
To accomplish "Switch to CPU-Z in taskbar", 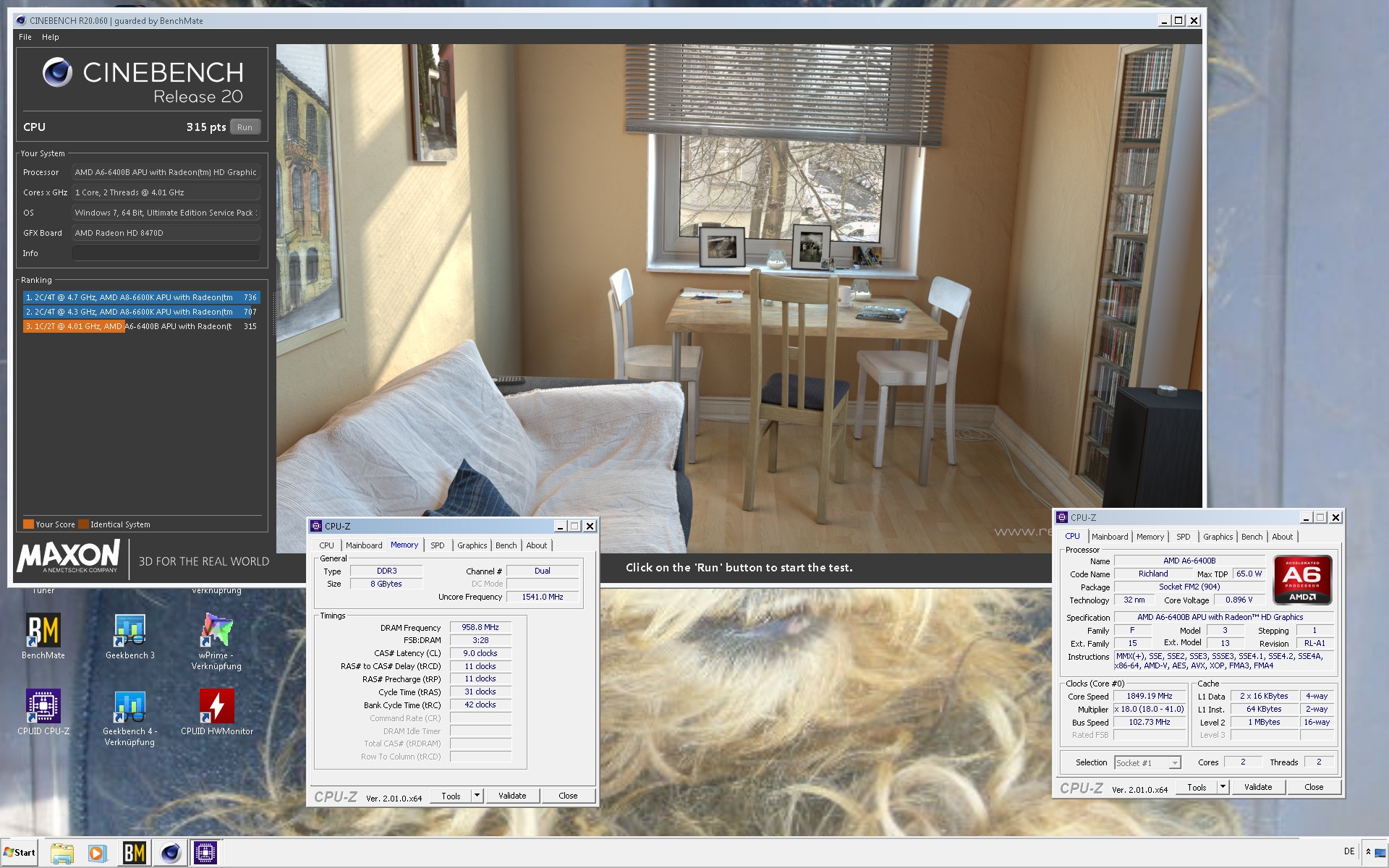I will pyautogui.click(x=205, y=853).
